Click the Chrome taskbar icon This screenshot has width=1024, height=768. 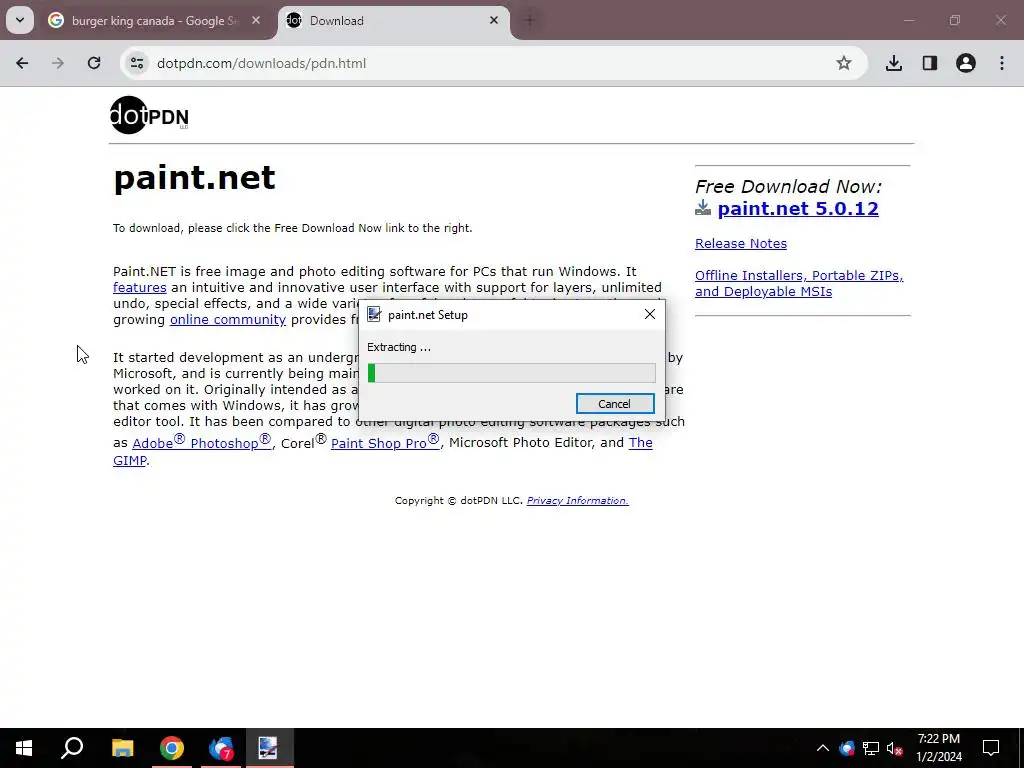coord(172,748)
